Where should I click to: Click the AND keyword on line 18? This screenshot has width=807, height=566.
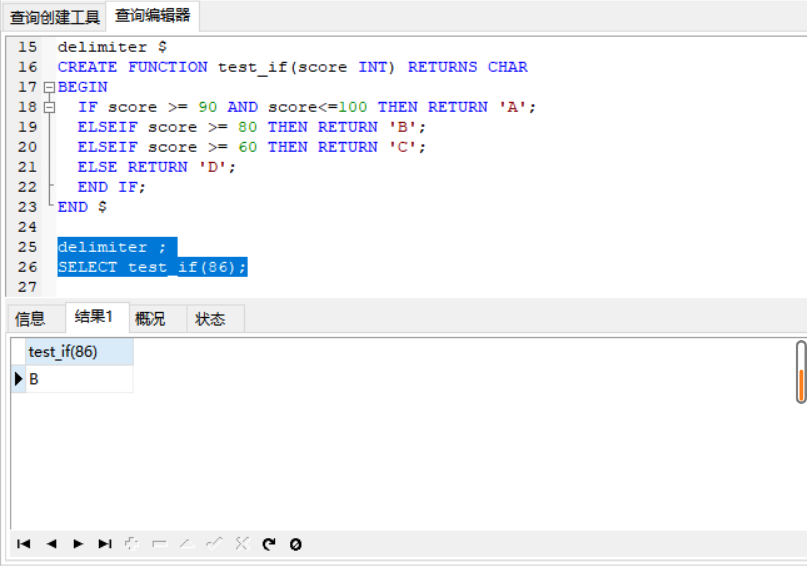(x=242, y=107)
